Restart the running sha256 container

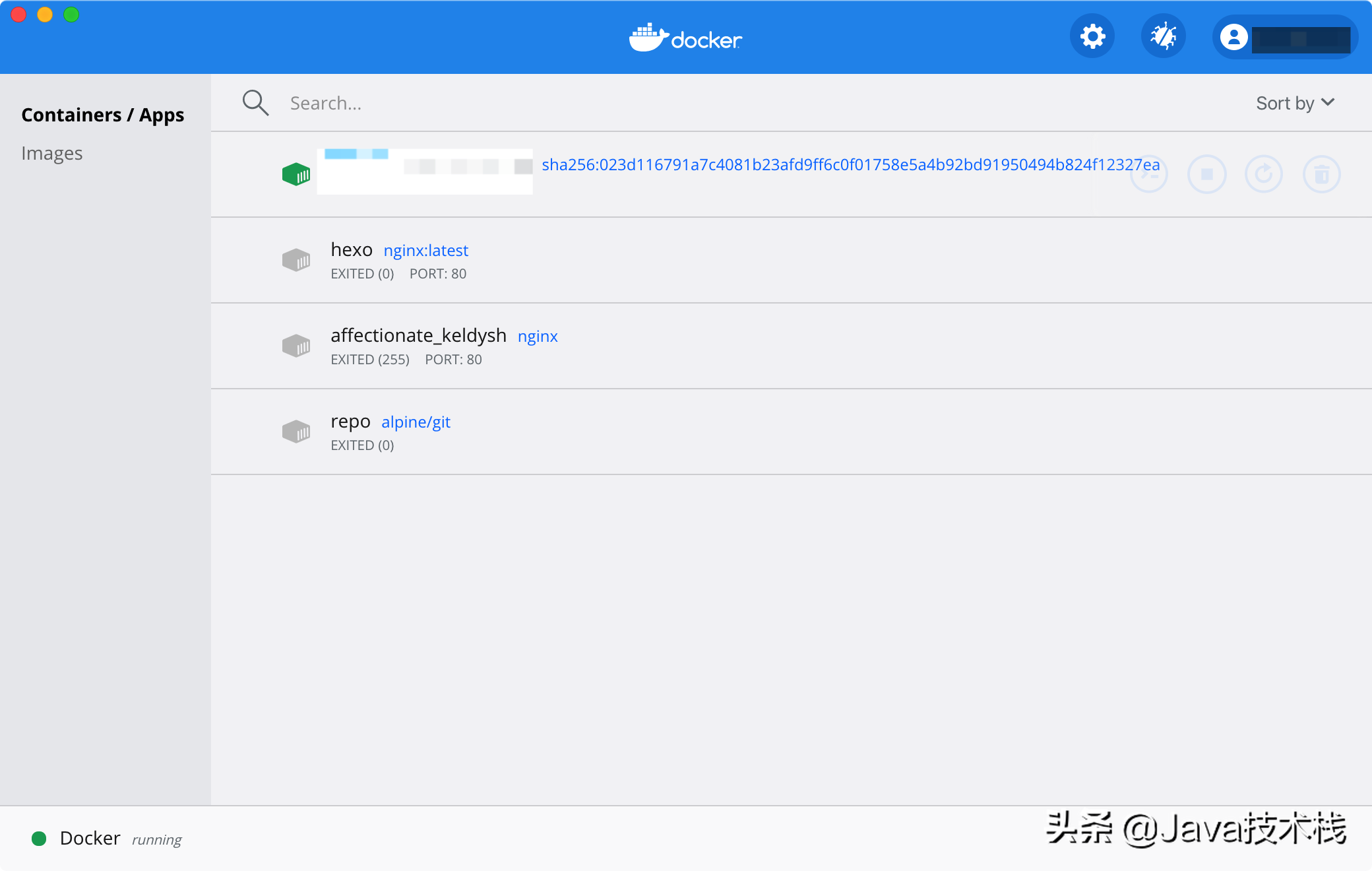click(1264, 174)
